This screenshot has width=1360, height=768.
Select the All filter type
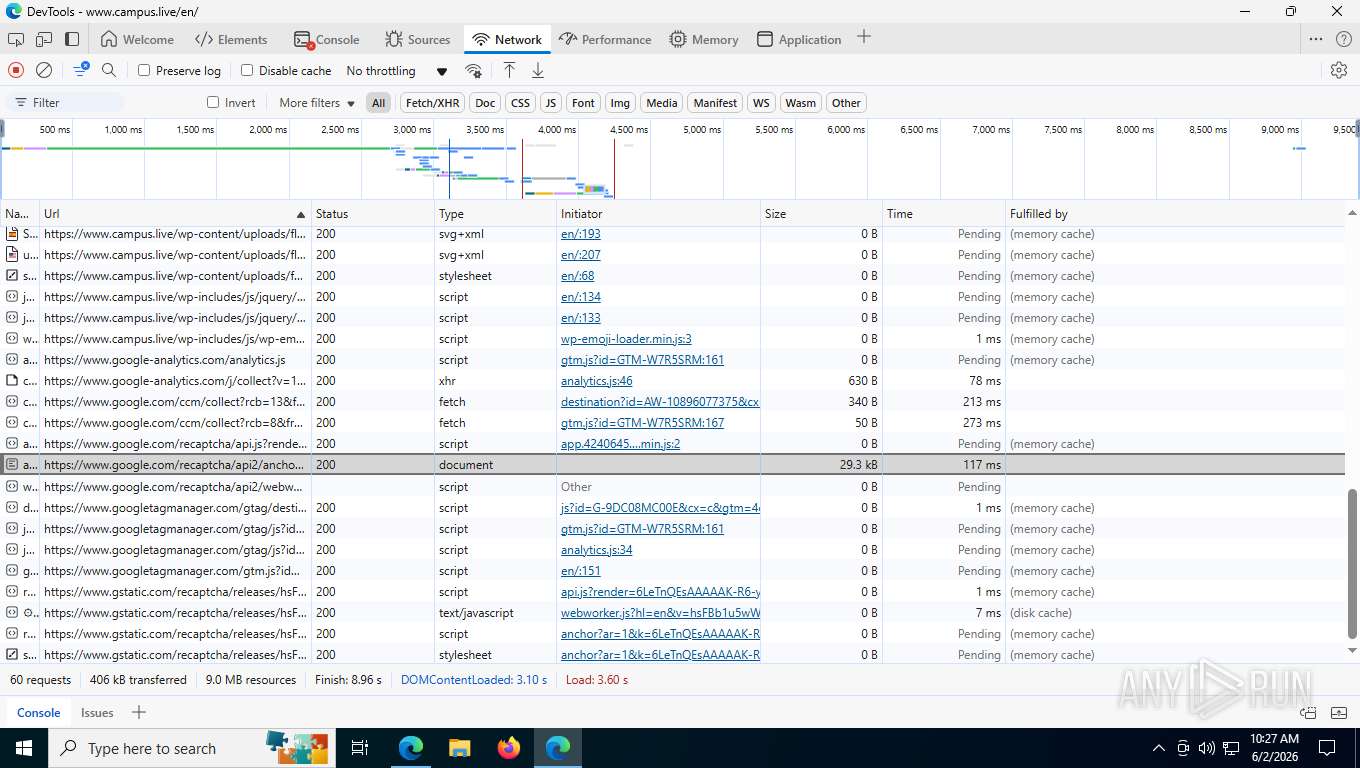point(378,103)
